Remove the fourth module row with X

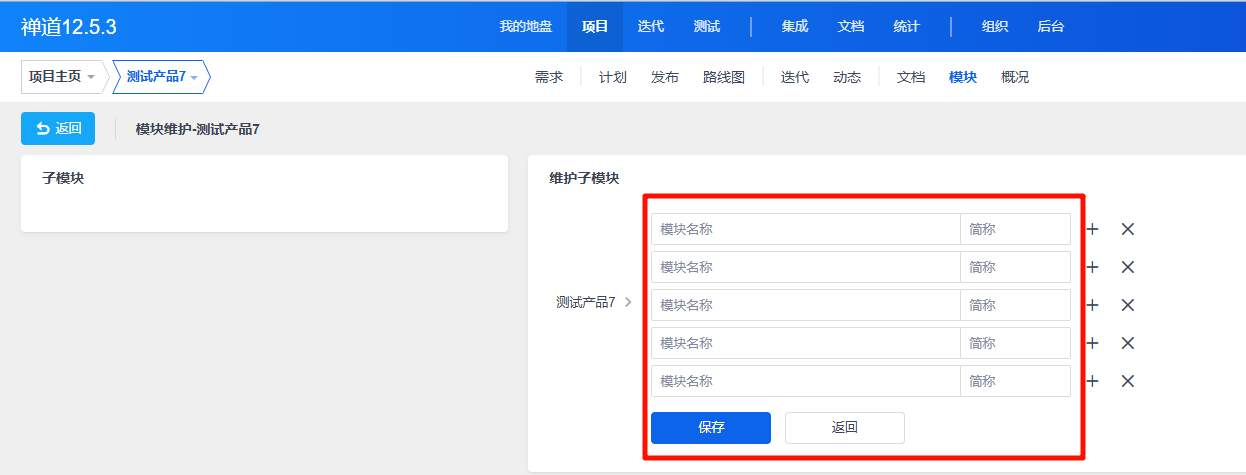(1128, 343)
